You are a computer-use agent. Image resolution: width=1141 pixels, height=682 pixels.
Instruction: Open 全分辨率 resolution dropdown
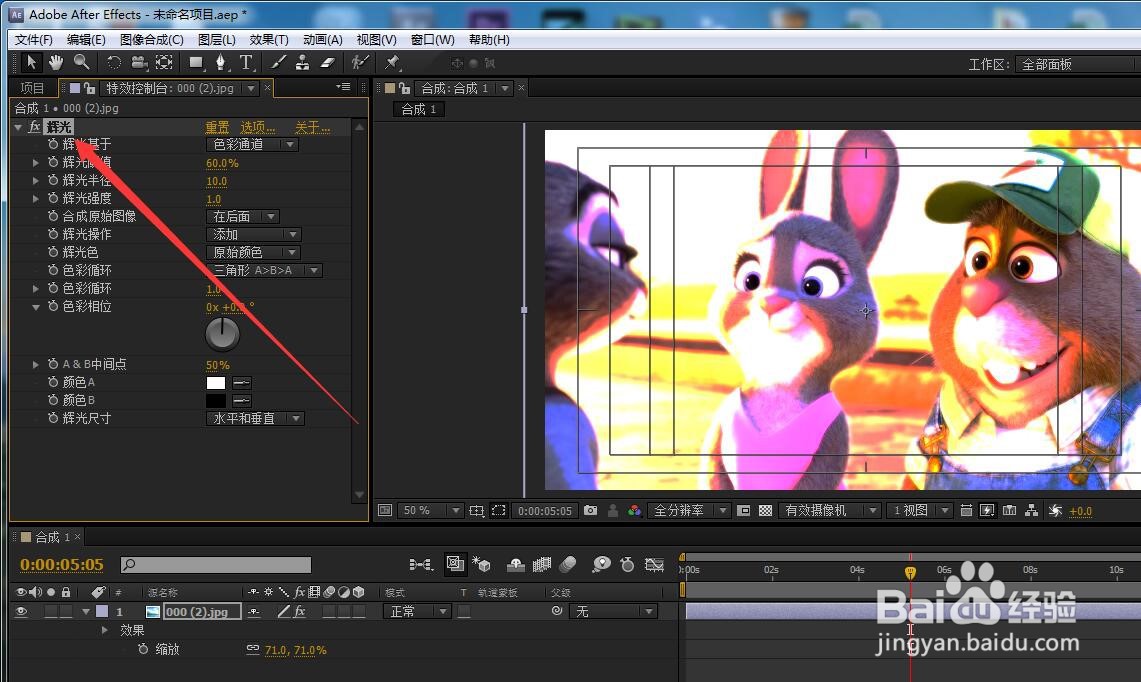click(x=689, y=511)
